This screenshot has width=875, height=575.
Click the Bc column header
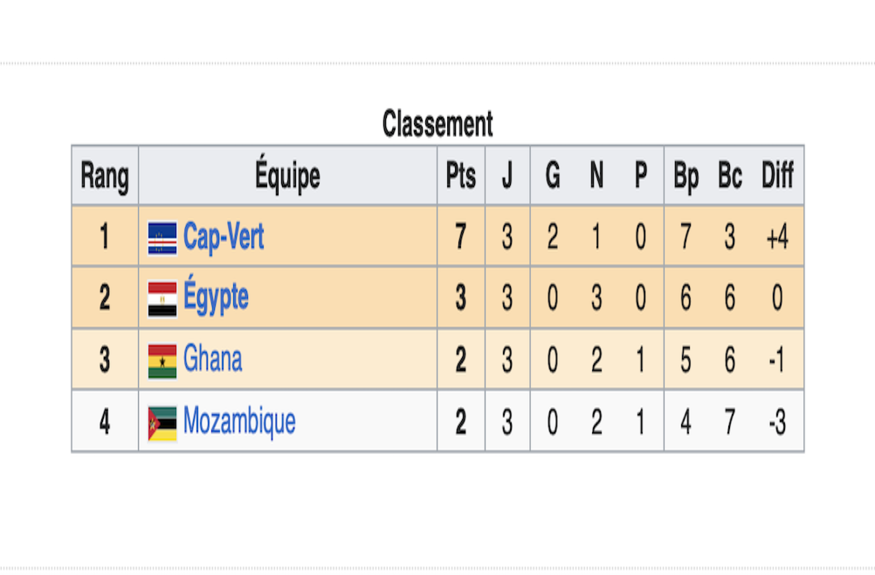[x=730, y=176]
